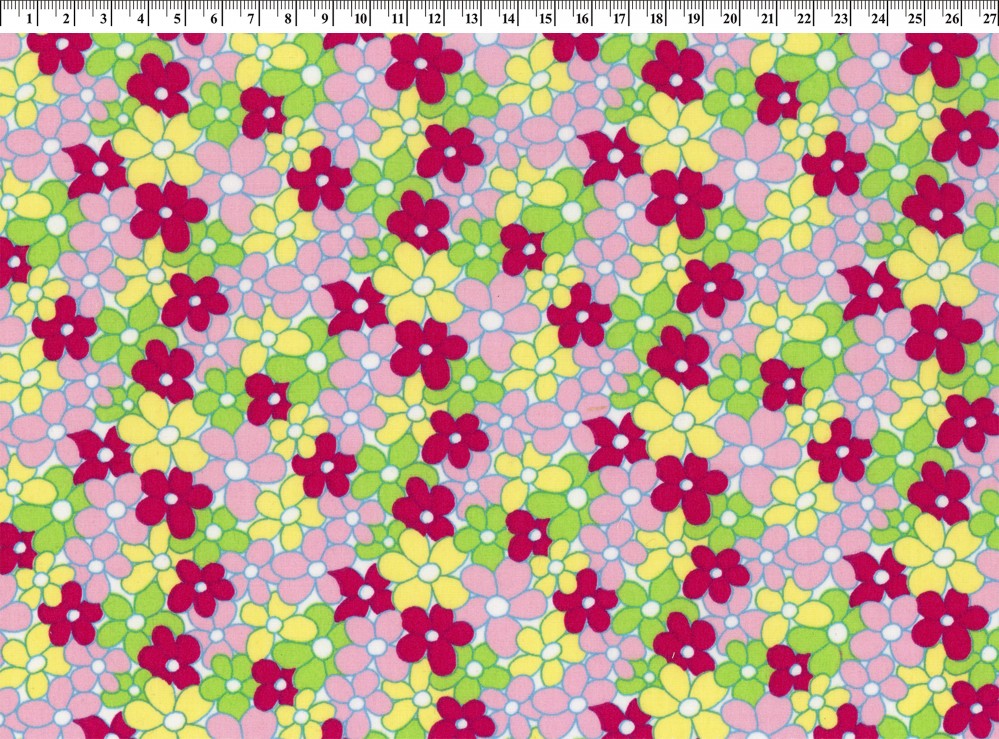Pick the ruler label 20
This screenshot has width=999, height=739.
coord(730,19)
